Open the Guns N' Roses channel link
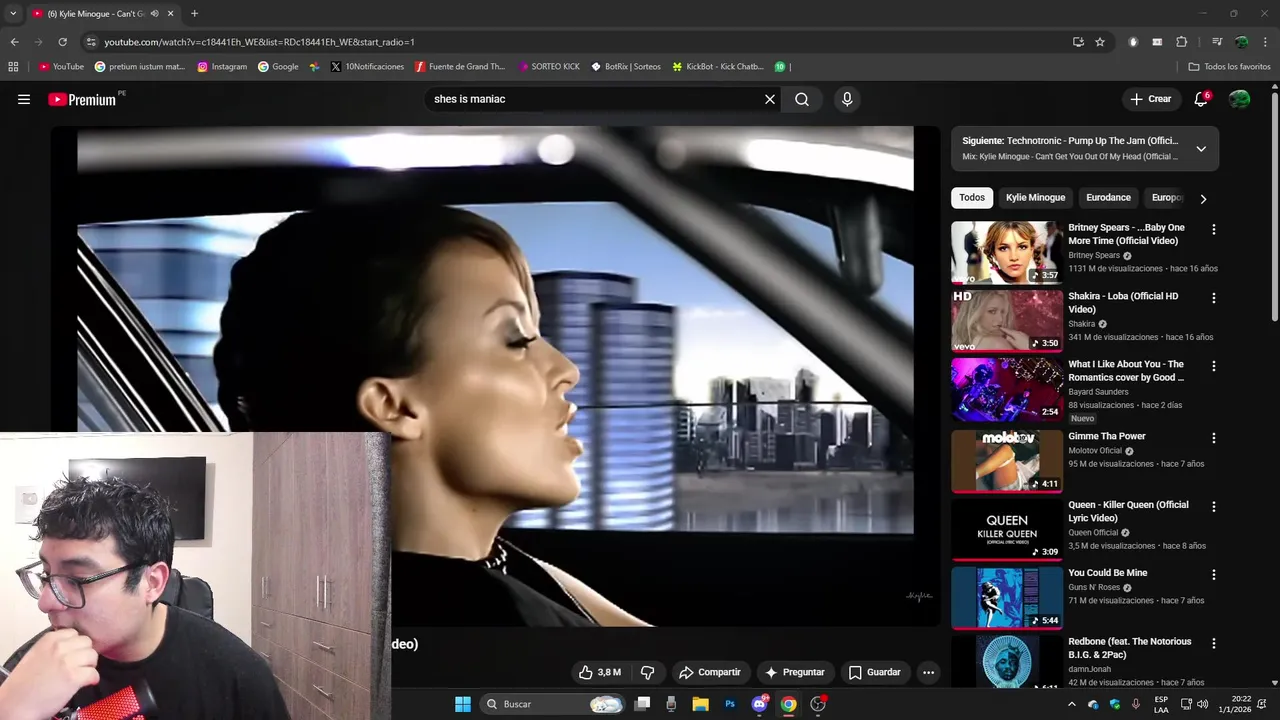The image size is (1280, 720). click(1094, 587)
